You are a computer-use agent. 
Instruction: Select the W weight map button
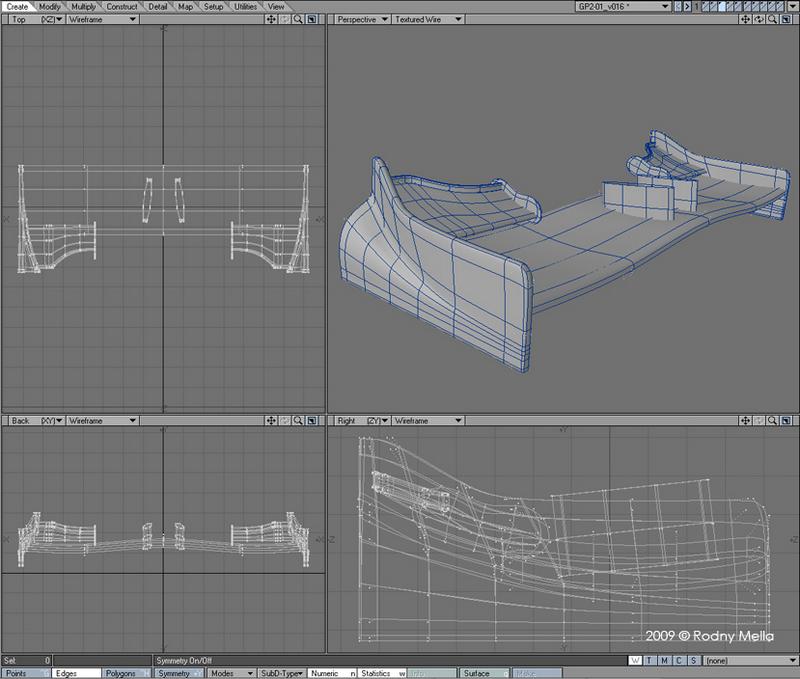pos(637,661)
